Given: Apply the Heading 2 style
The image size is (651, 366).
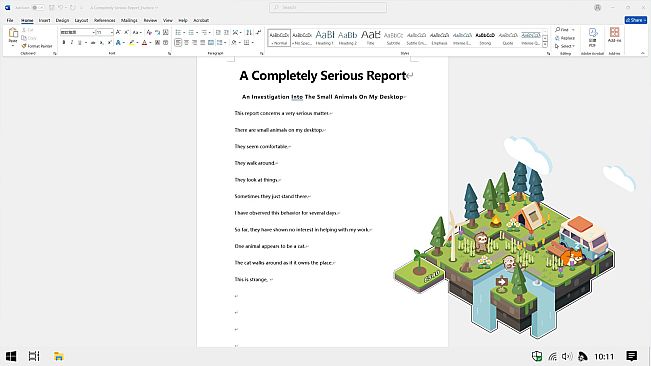Looking at the screenshot, I should (x=348, y=38).
